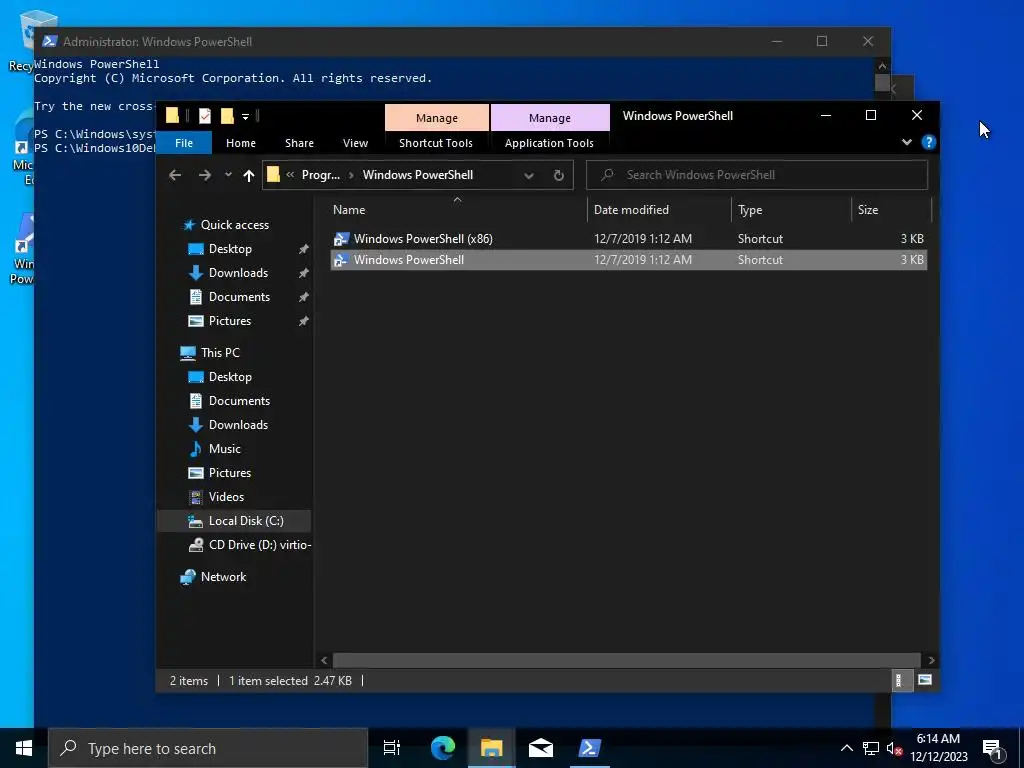
Task: Open address bar previous locations dropdown
Action: pyautogui.click(x=529, y=176)
